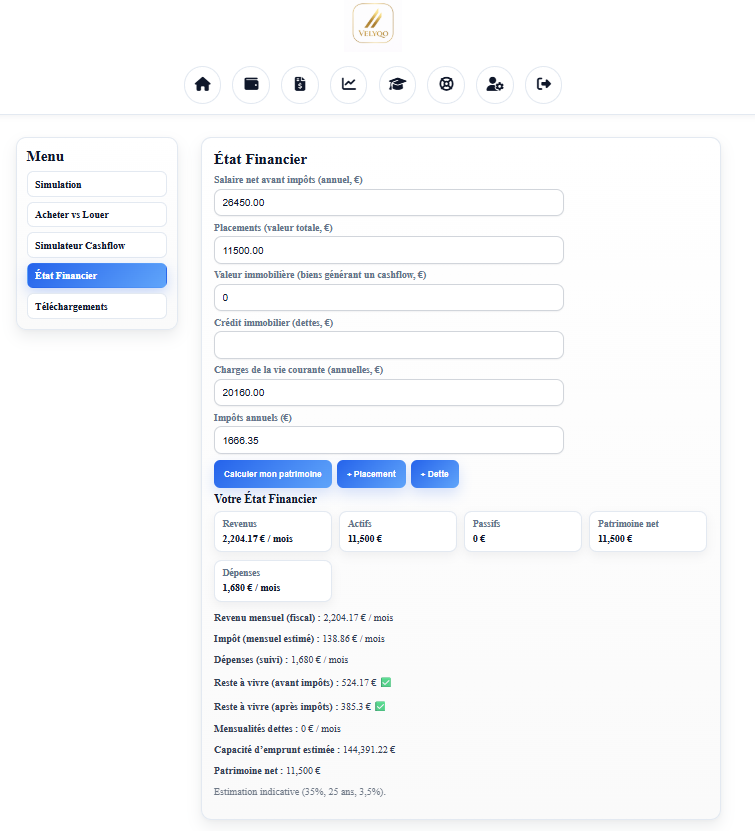Select Acheter vs Louer menu item
Image resolution: width=755 pixels, height=831 pixels.
tap(97, 215)
